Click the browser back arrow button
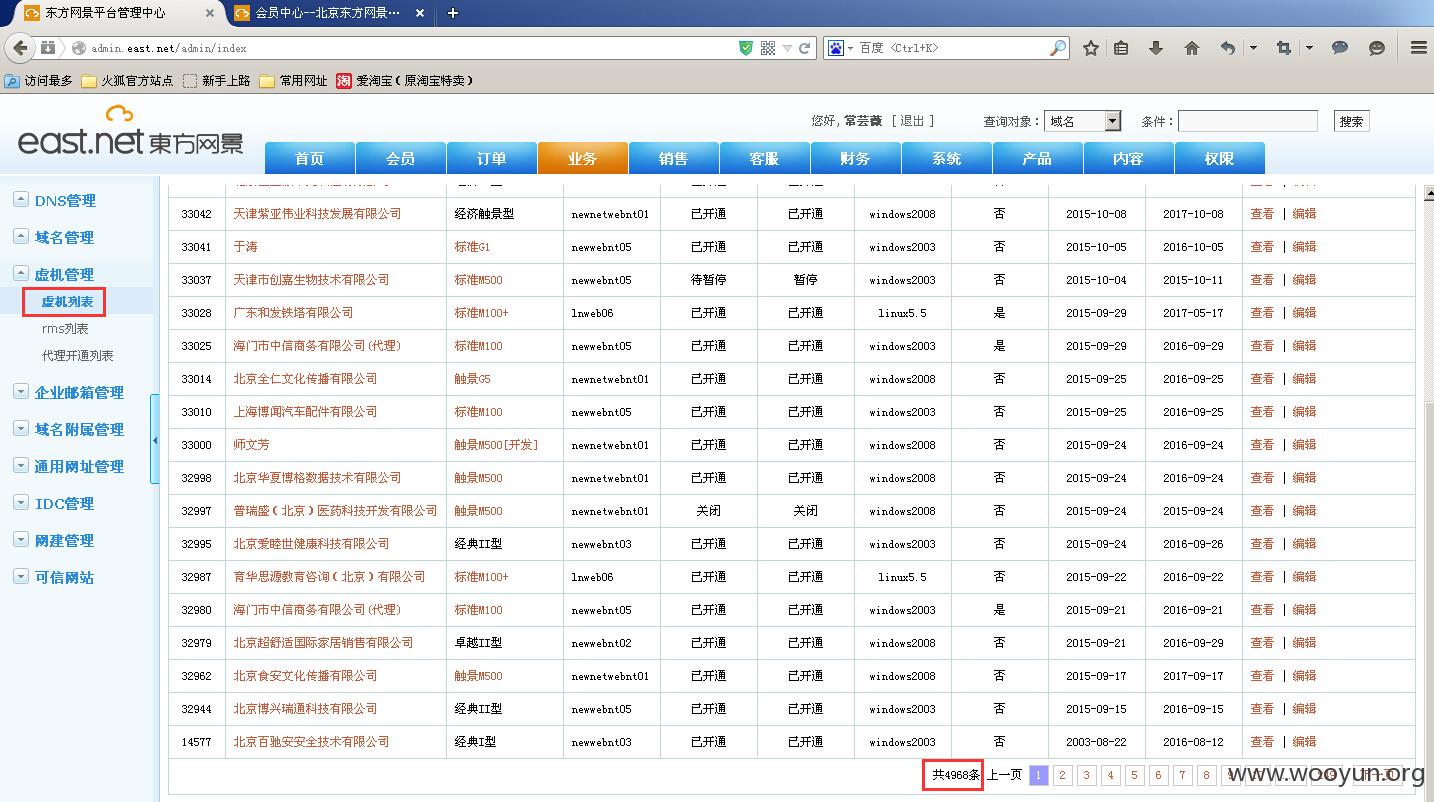Image resolution: width=1434 pixels, height=802 pixels. [20, 48]
